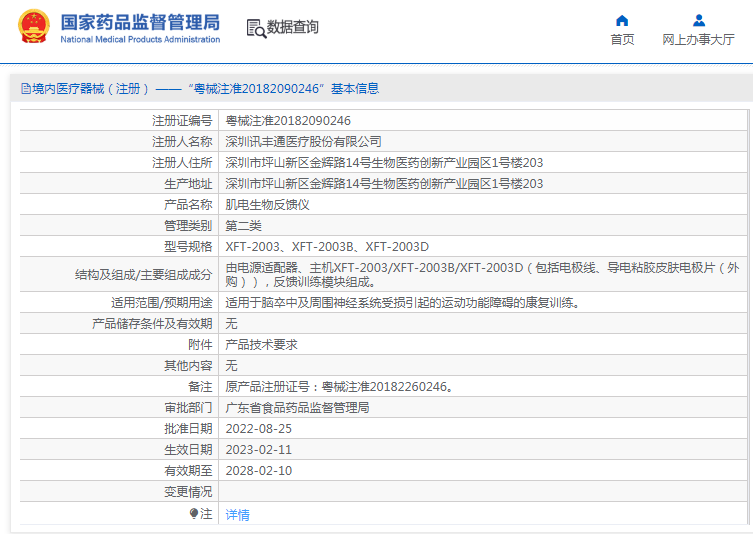Click the 国家药品监督管理局 site title
The image size is (753, 534).
[140, 21]
